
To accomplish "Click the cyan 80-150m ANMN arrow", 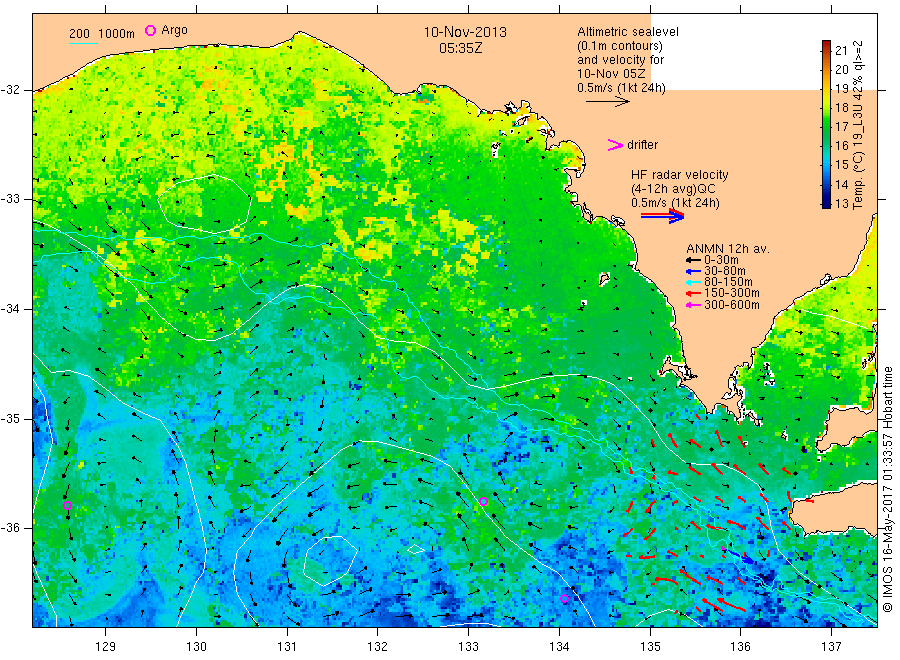I will click(x=693, y=282).
